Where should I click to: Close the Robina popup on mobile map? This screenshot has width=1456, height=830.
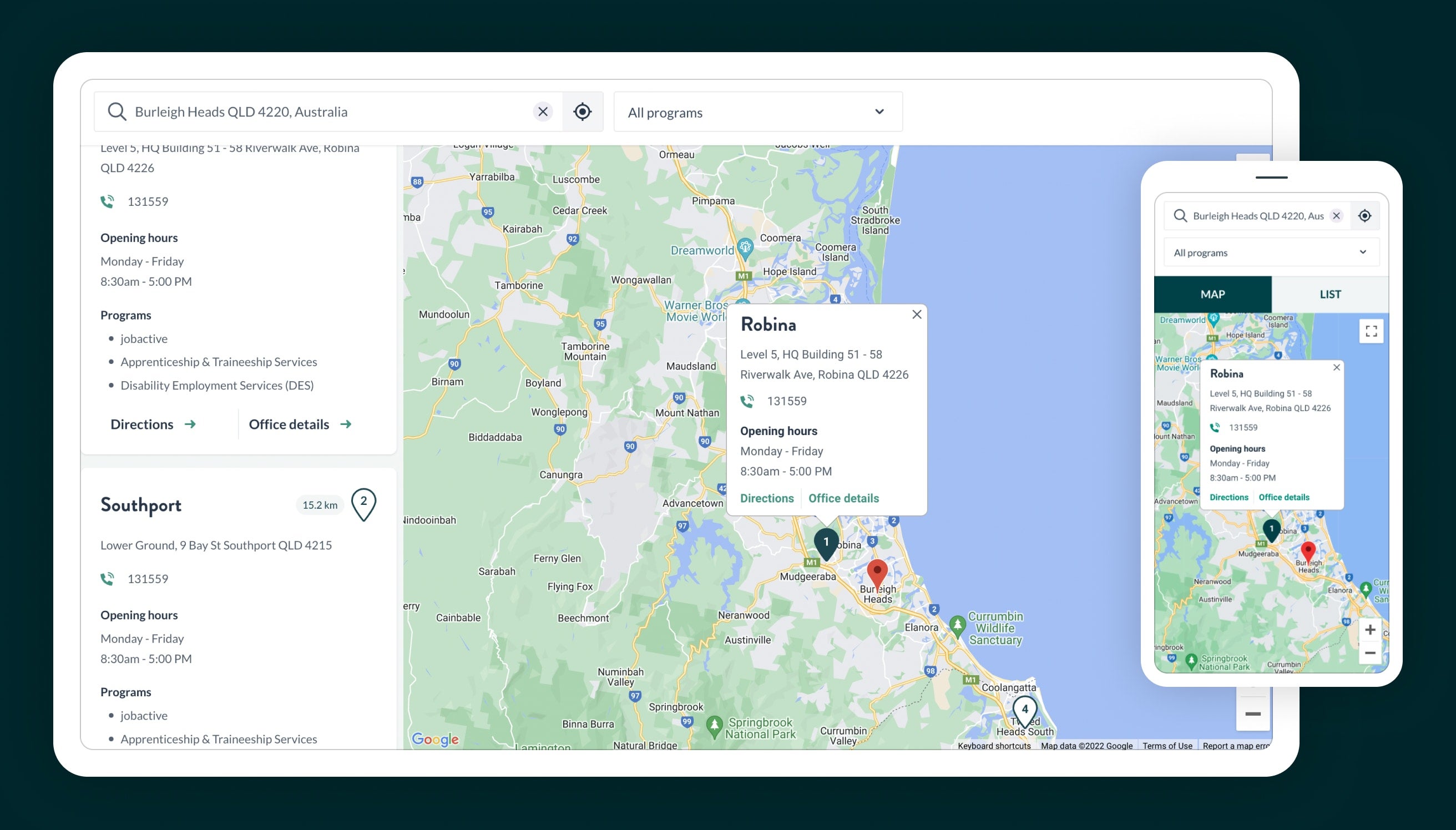[x=1336, y=368]
